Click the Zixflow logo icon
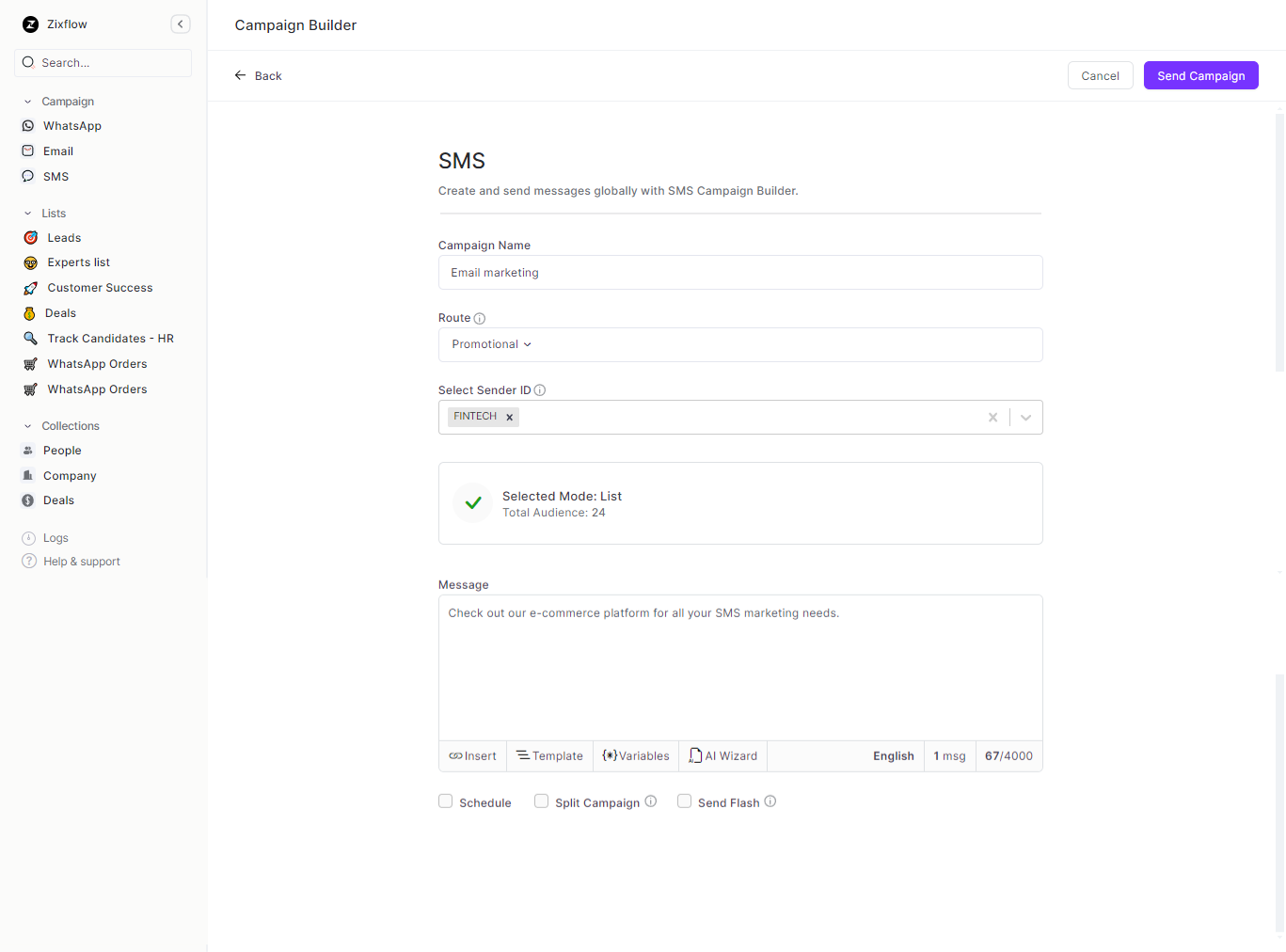1286x952 pixels. coord(31,24)
